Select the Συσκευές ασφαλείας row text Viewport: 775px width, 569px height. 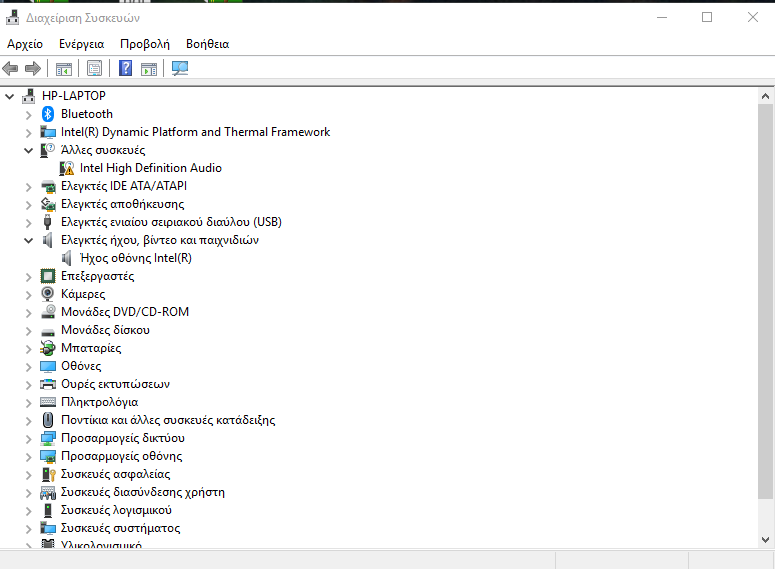(x=115, y=474)
